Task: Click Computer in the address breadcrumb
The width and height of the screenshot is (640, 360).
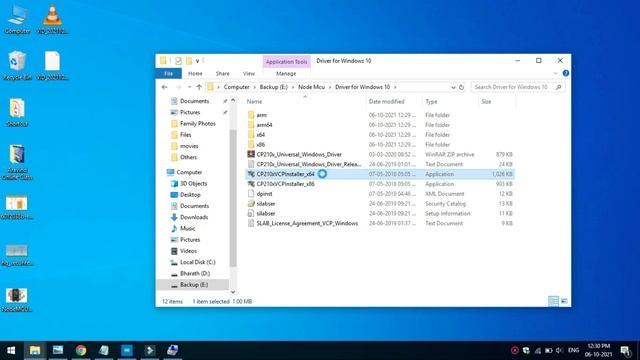Action: pos(236,87)
